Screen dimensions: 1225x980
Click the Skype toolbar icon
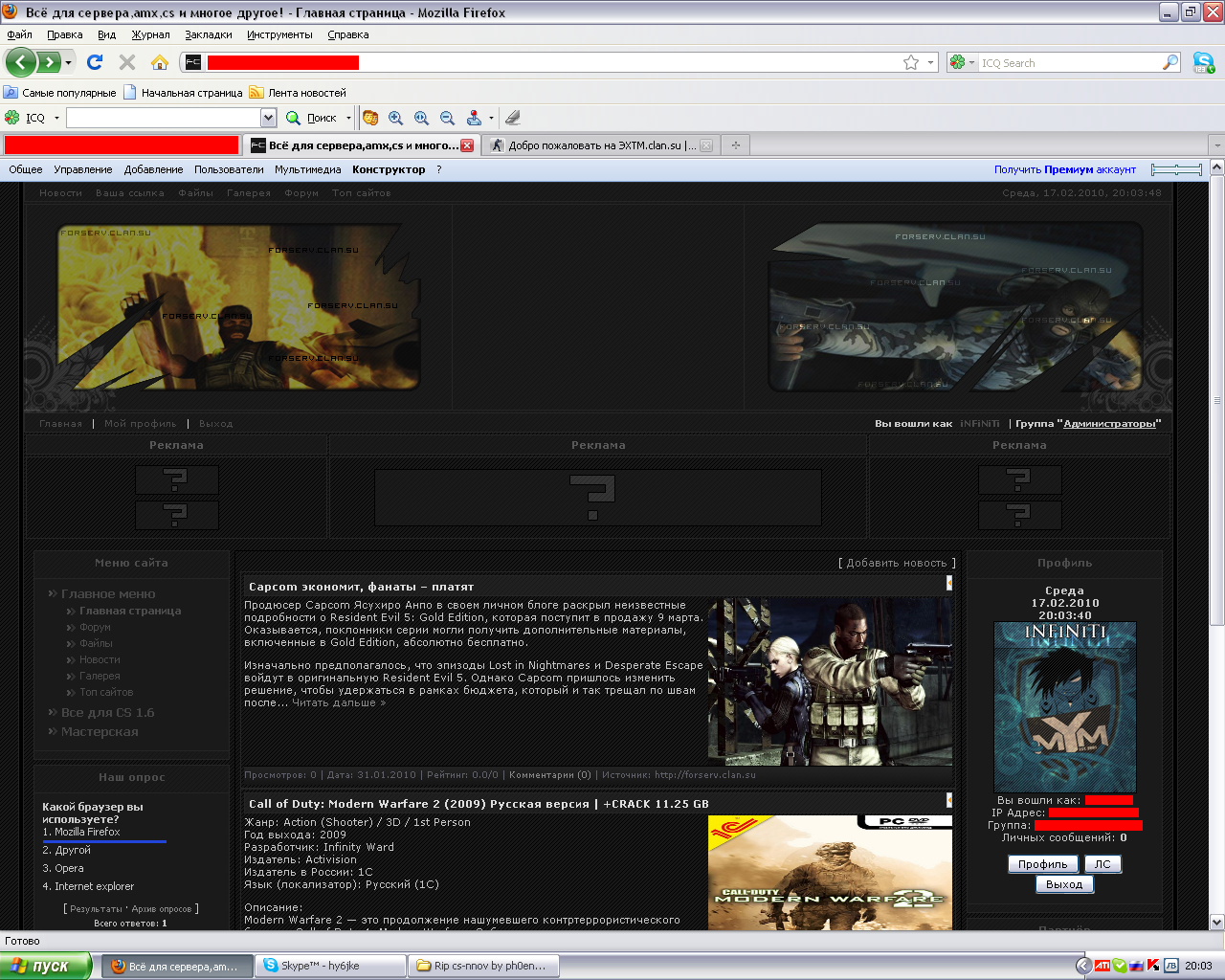click(1203, 62)
